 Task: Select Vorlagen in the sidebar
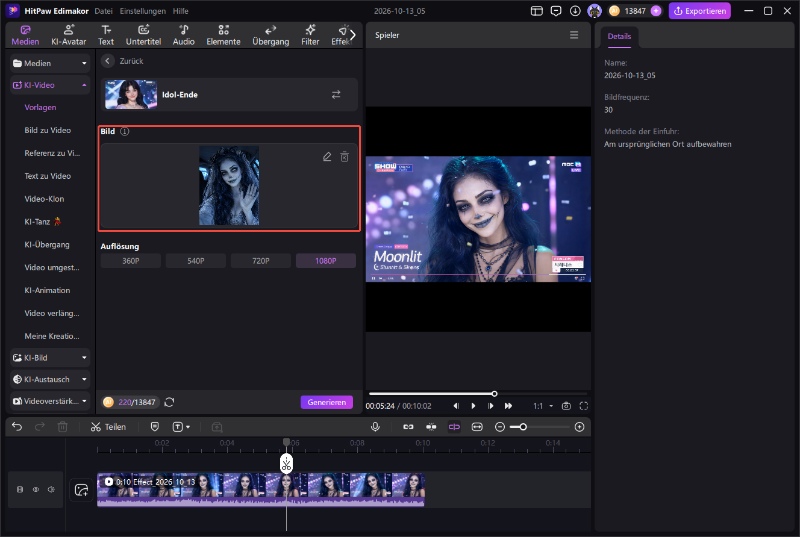point(40,107)
